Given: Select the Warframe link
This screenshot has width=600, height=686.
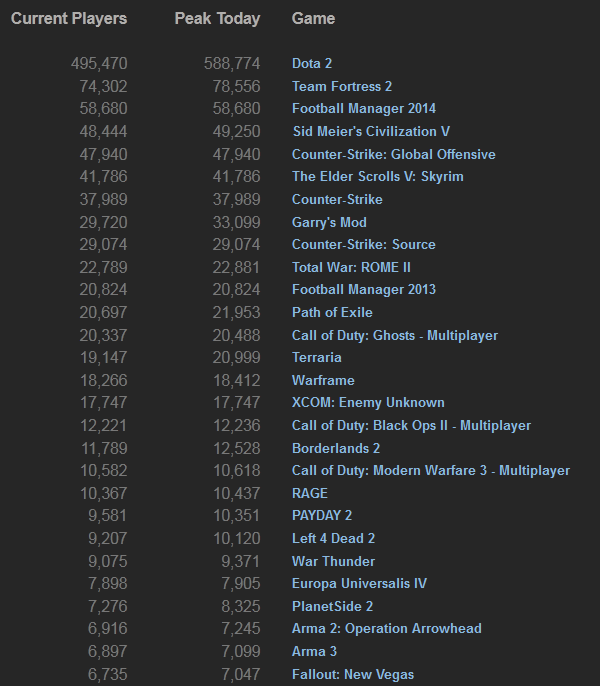Looking at the screenshot, I should point(323,380).
